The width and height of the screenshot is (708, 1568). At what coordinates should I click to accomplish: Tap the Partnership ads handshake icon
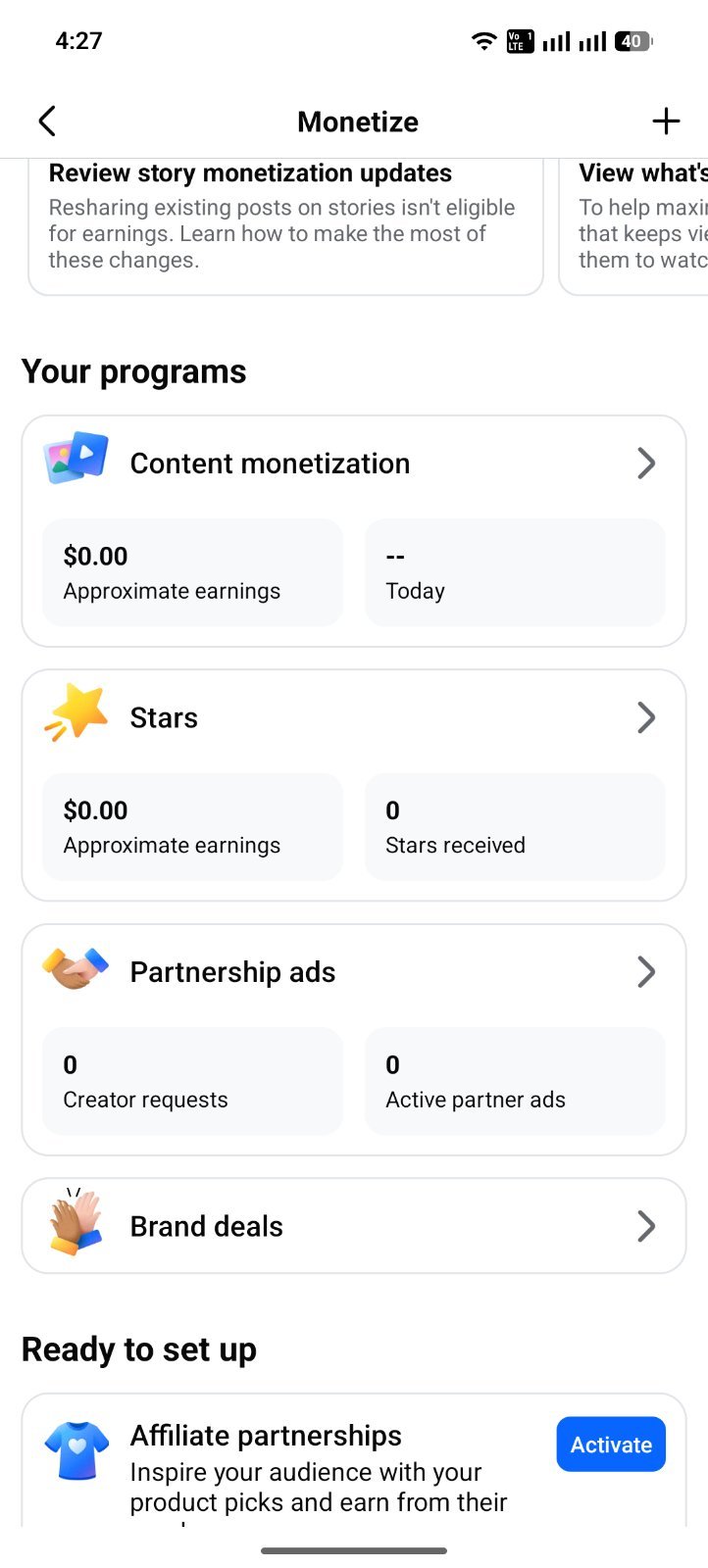[x=76, y=967]
